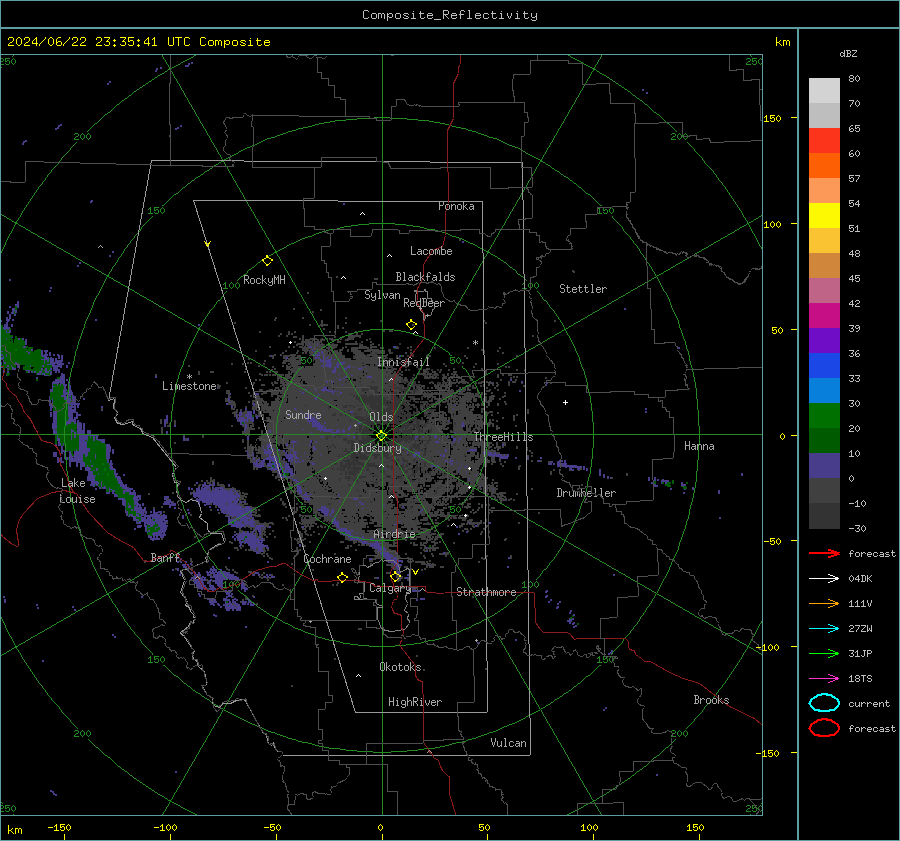The image size is (900, 841).
Task: Click the Hanna town label
Action: (699, 446)
